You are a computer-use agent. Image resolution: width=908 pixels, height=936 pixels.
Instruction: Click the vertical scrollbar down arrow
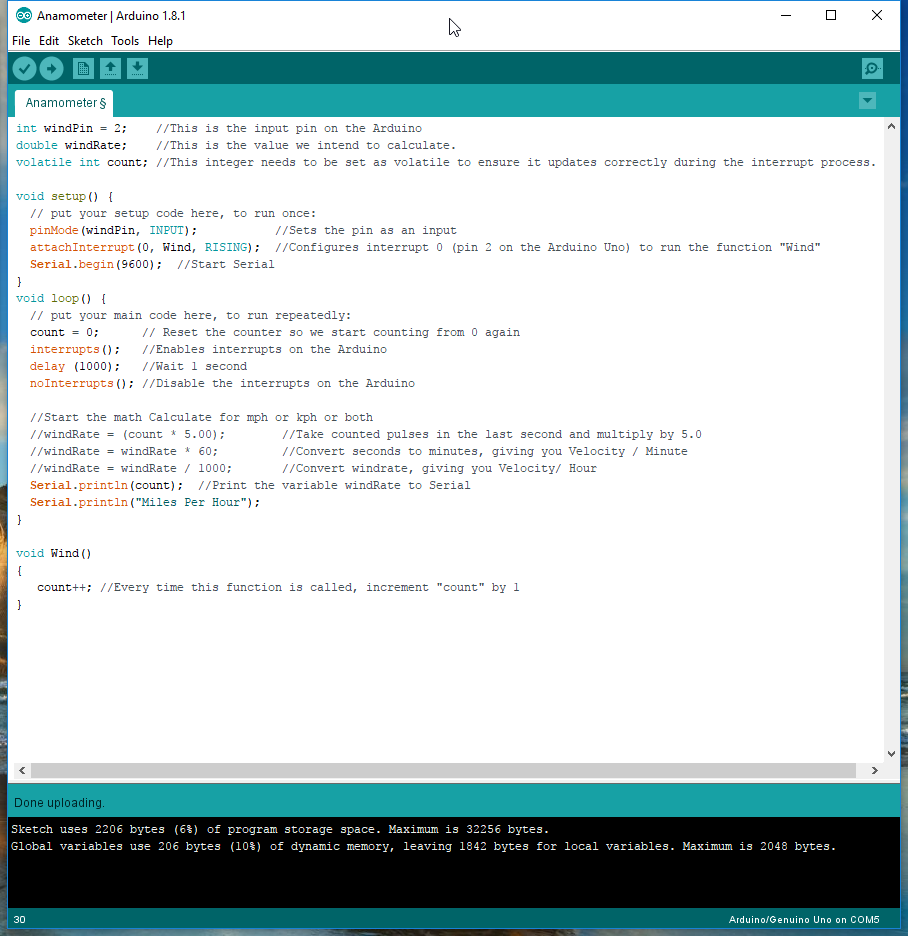(x=891, y=753)
